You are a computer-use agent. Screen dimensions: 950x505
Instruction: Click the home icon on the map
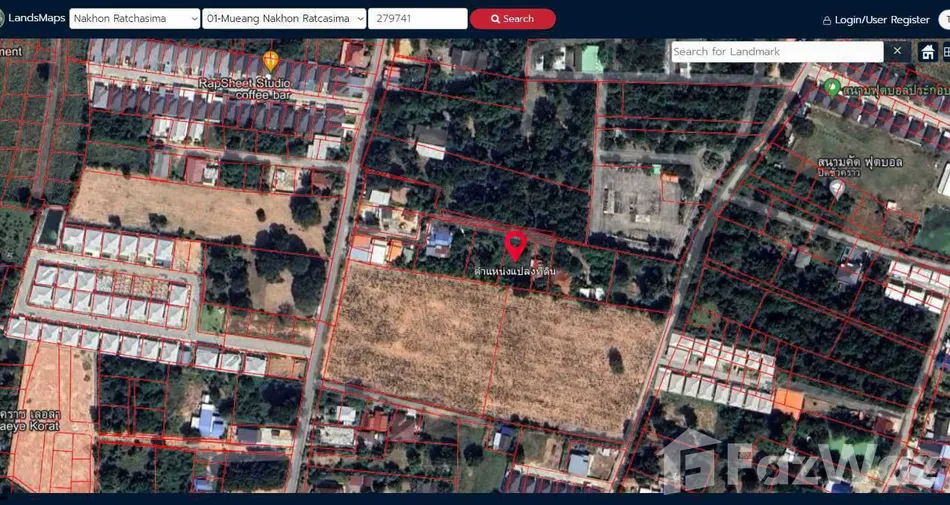click(x=928, y=52)
